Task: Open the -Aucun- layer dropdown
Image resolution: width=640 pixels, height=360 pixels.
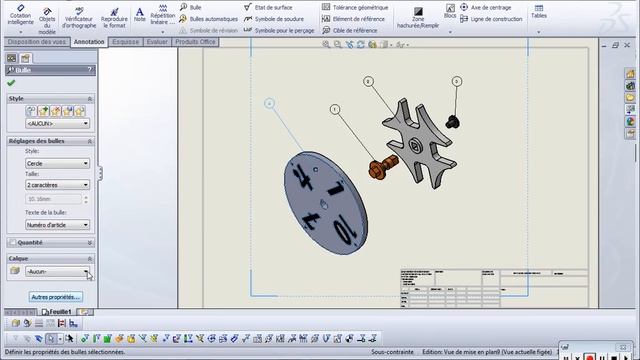Action: coord(57,271)
